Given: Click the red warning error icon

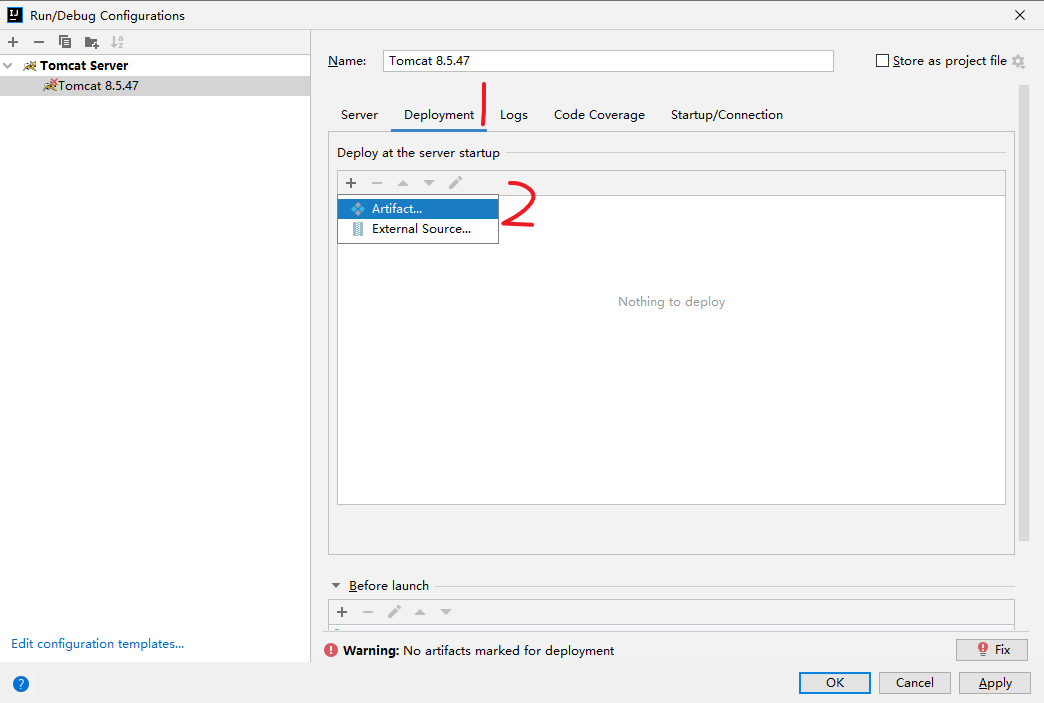Looking at the screenshot, I should [331, 650].
